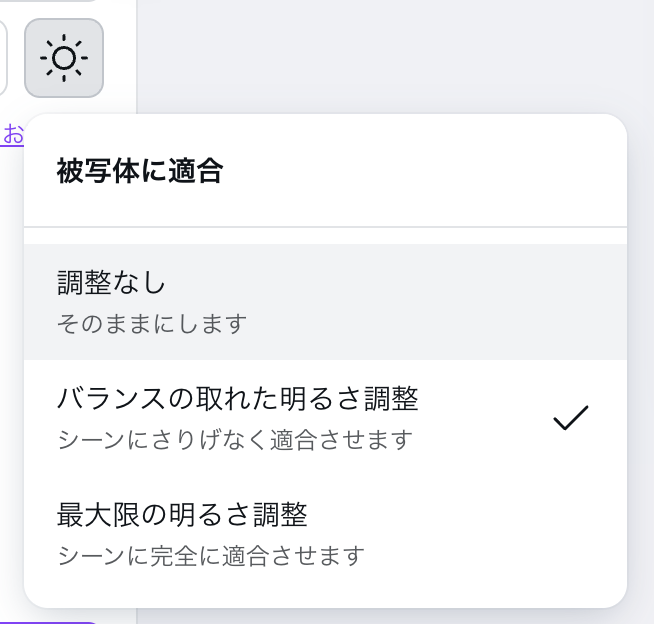Collapse the brightness dropdown via the sun button

coord(64,58)
